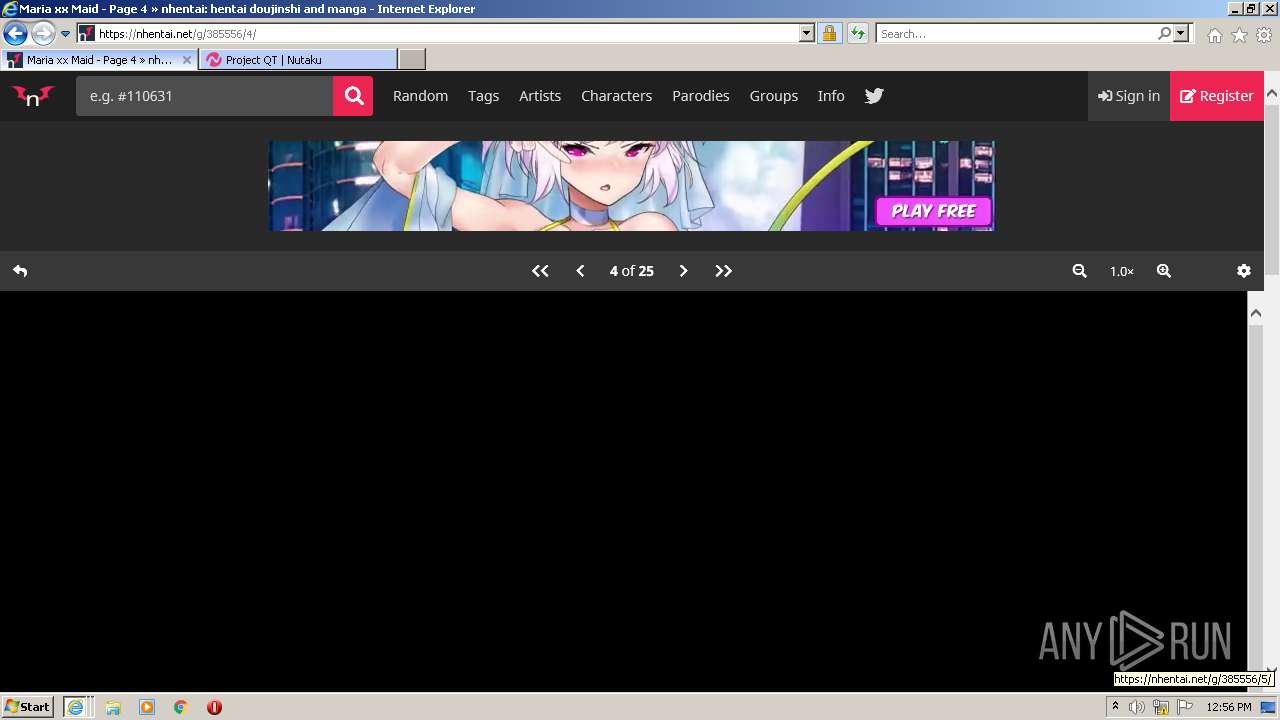Click the volume speaker icon in the tray
The image size is (1280, 720).
tap(1137, 707)
